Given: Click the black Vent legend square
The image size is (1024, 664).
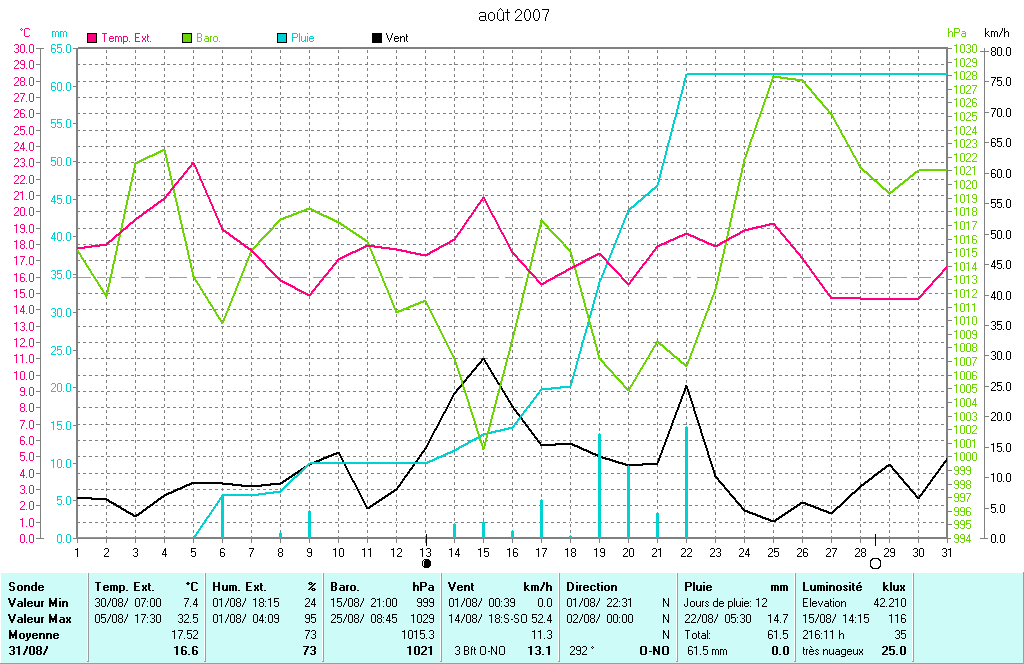Looking at the screenshot, I should click(376, 38).
